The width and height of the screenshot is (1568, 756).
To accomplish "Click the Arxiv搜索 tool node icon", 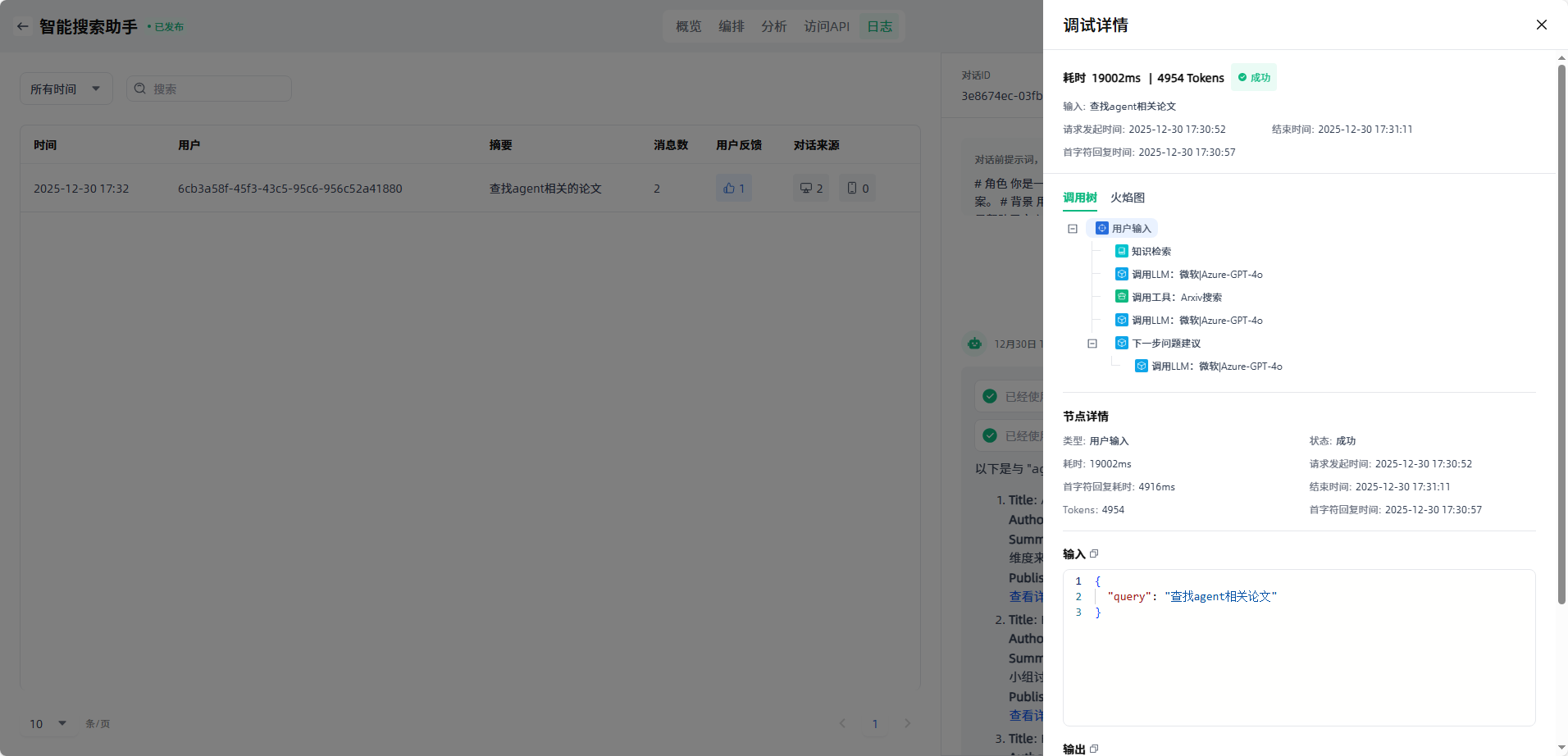I will point(1121,297).
